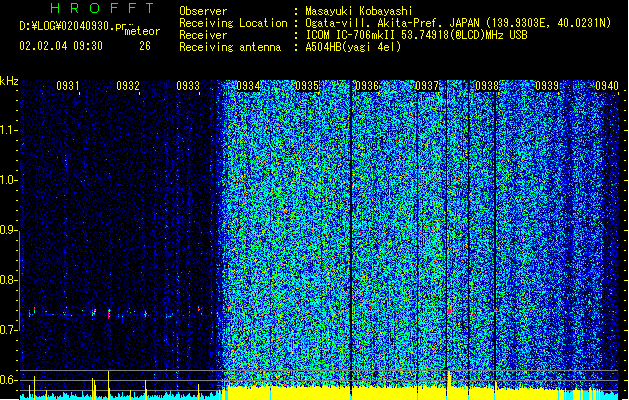Click the 'Receiver' field label
This screenshot has height=400, width=629.
click(x=203, y=35)
